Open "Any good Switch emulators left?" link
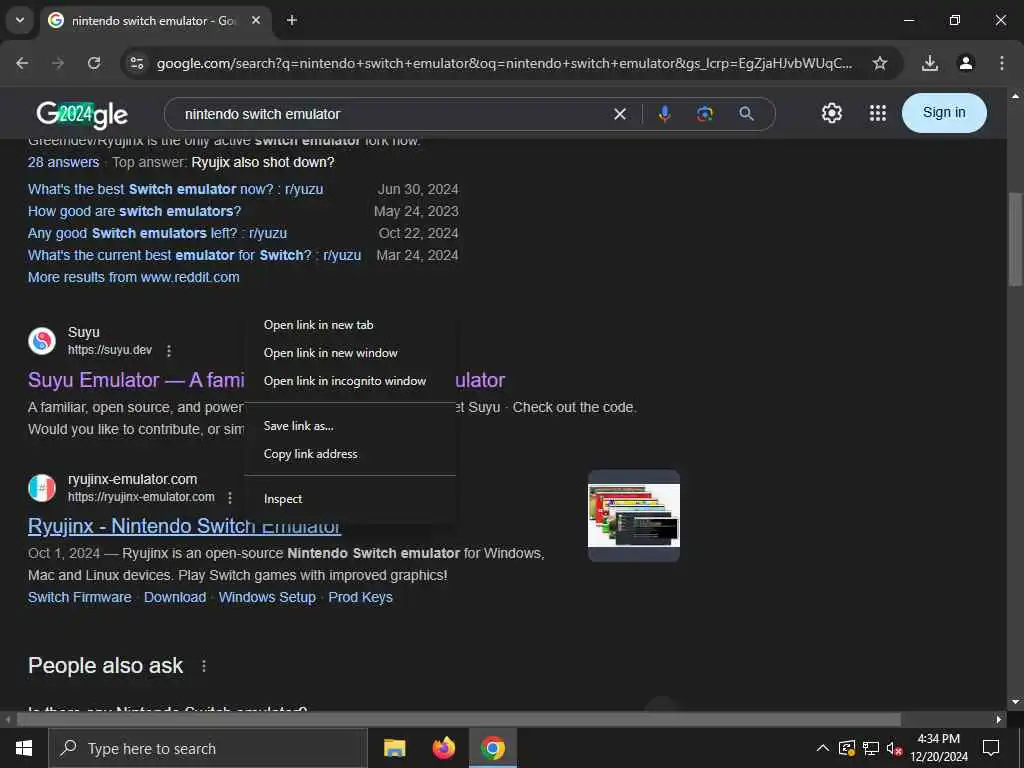 coord(157,233)
